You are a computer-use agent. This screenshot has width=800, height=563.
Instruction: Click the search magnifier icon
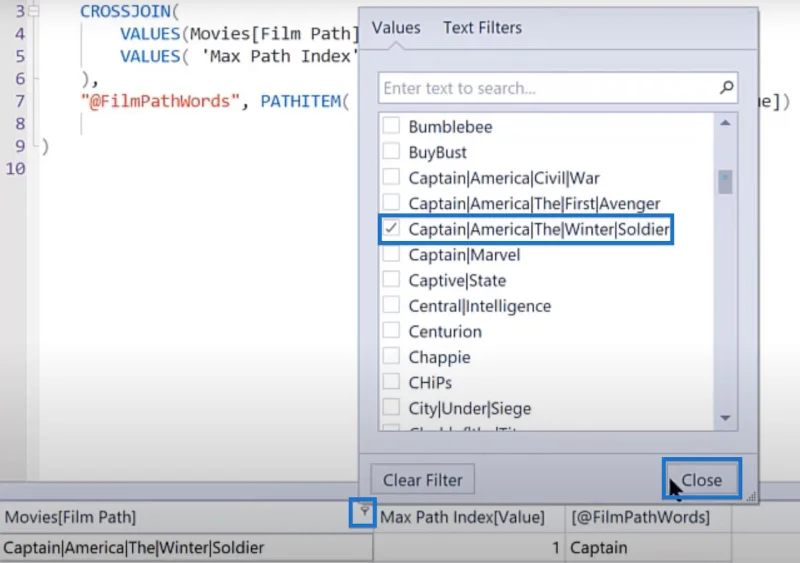[x=726, y=88]
